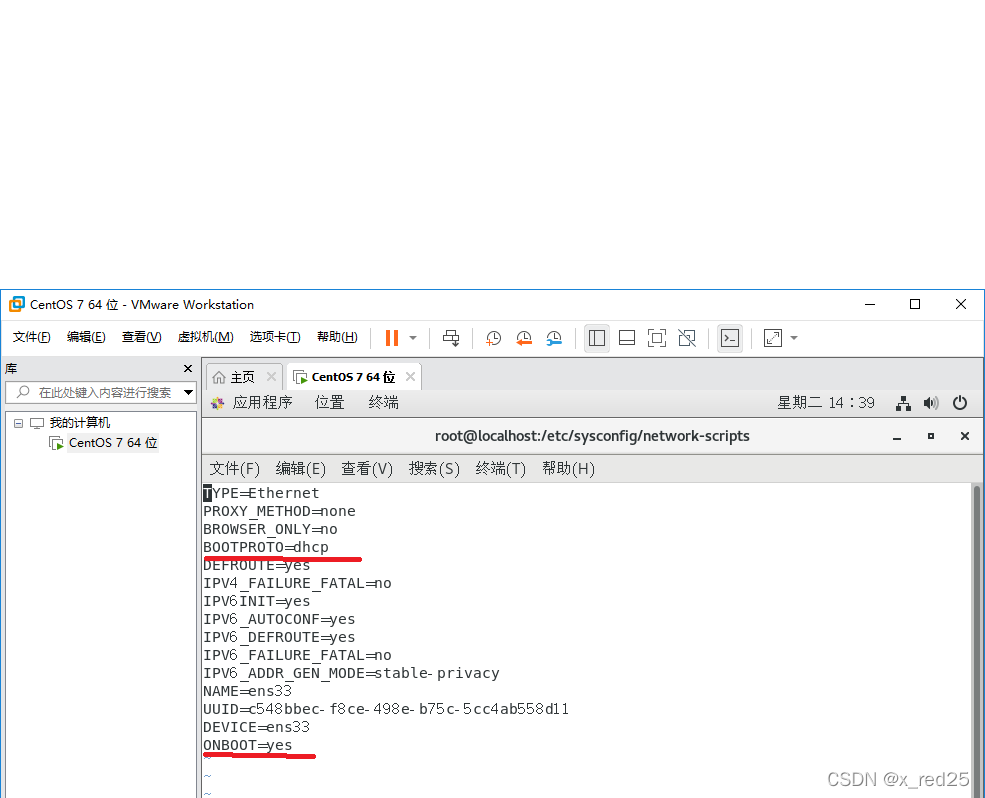The image size is (985, 798).
Task: Open terminal 终端(T) menu
Action: (501, 469)
